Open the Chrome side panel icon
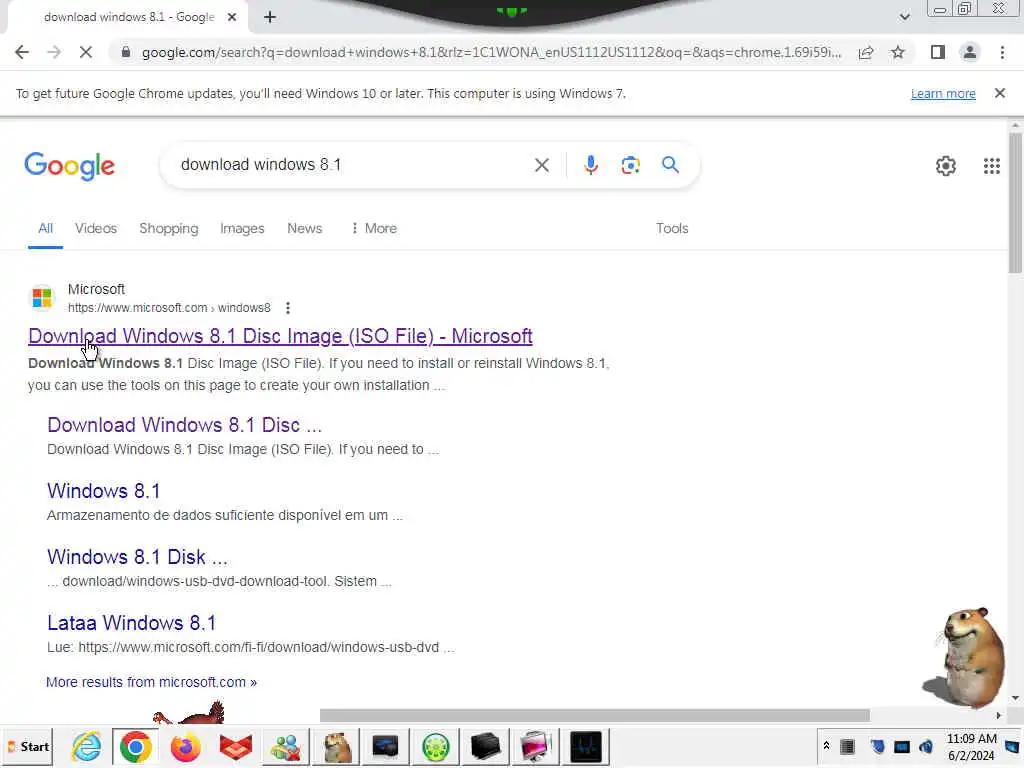The image size is (1024, 768). [x=938, y=52]
